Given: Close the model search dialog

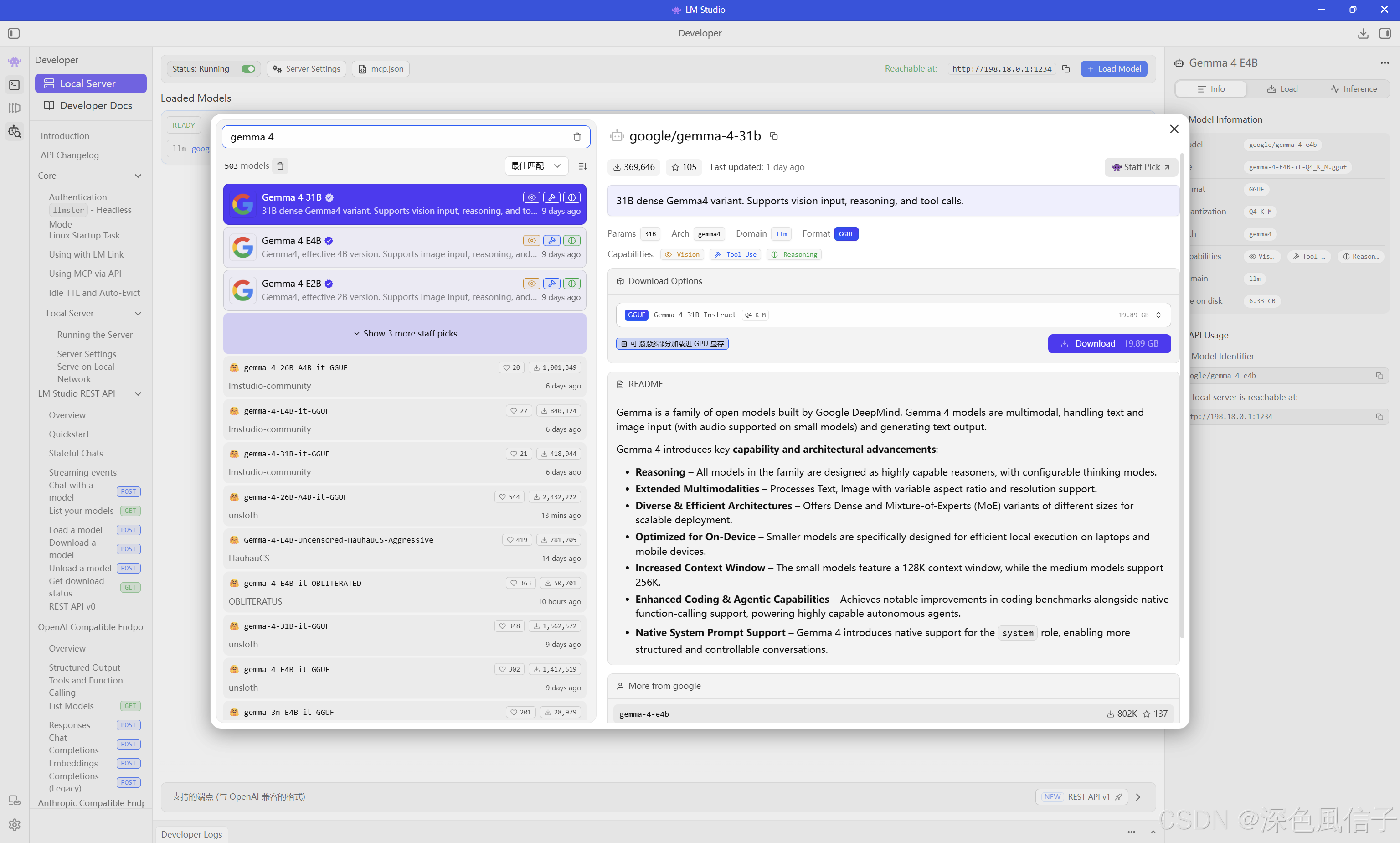Looking at the screenshot, I should 1174,129.
